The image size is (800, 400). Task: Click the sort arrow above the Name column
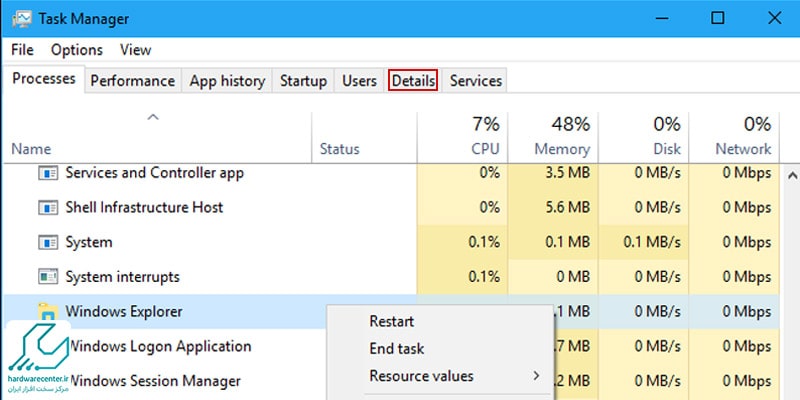[153, 117]
